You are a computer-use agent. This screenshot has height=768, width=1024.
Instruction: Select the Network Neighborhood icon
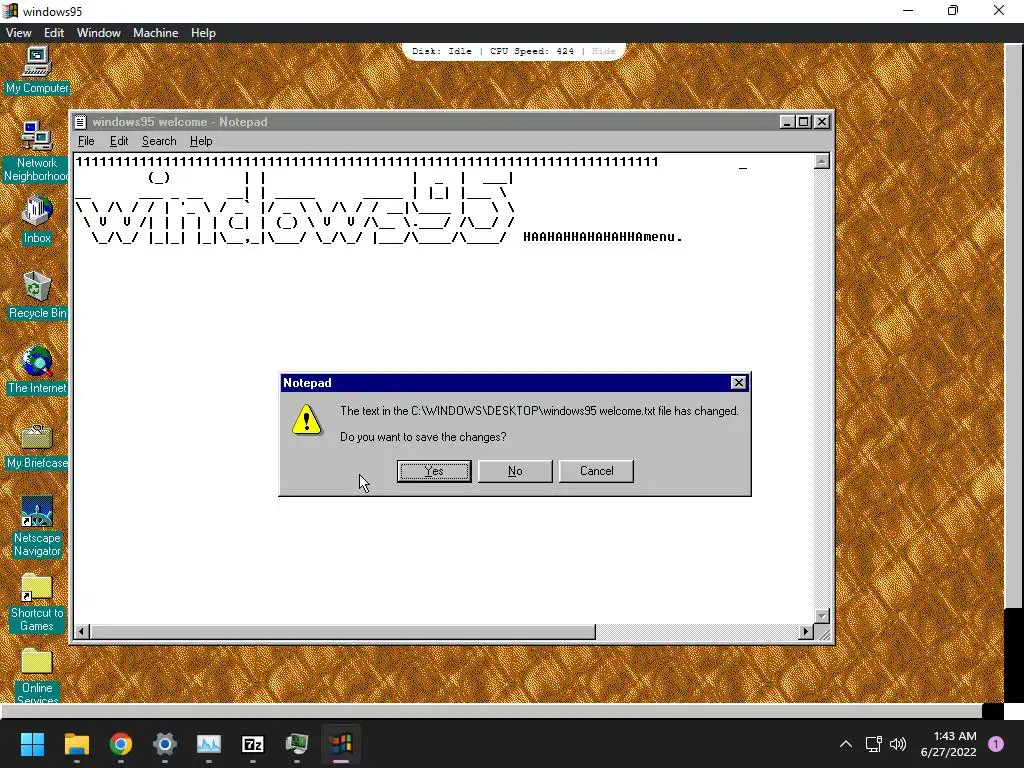click(36, 152)
